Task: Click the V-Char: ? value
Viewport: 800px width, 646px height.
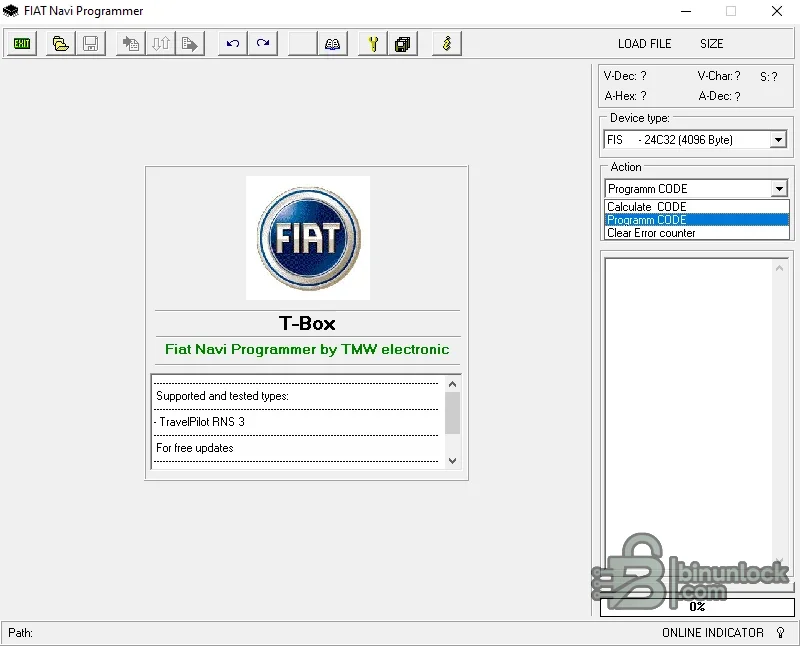Action: coord(719,76)
